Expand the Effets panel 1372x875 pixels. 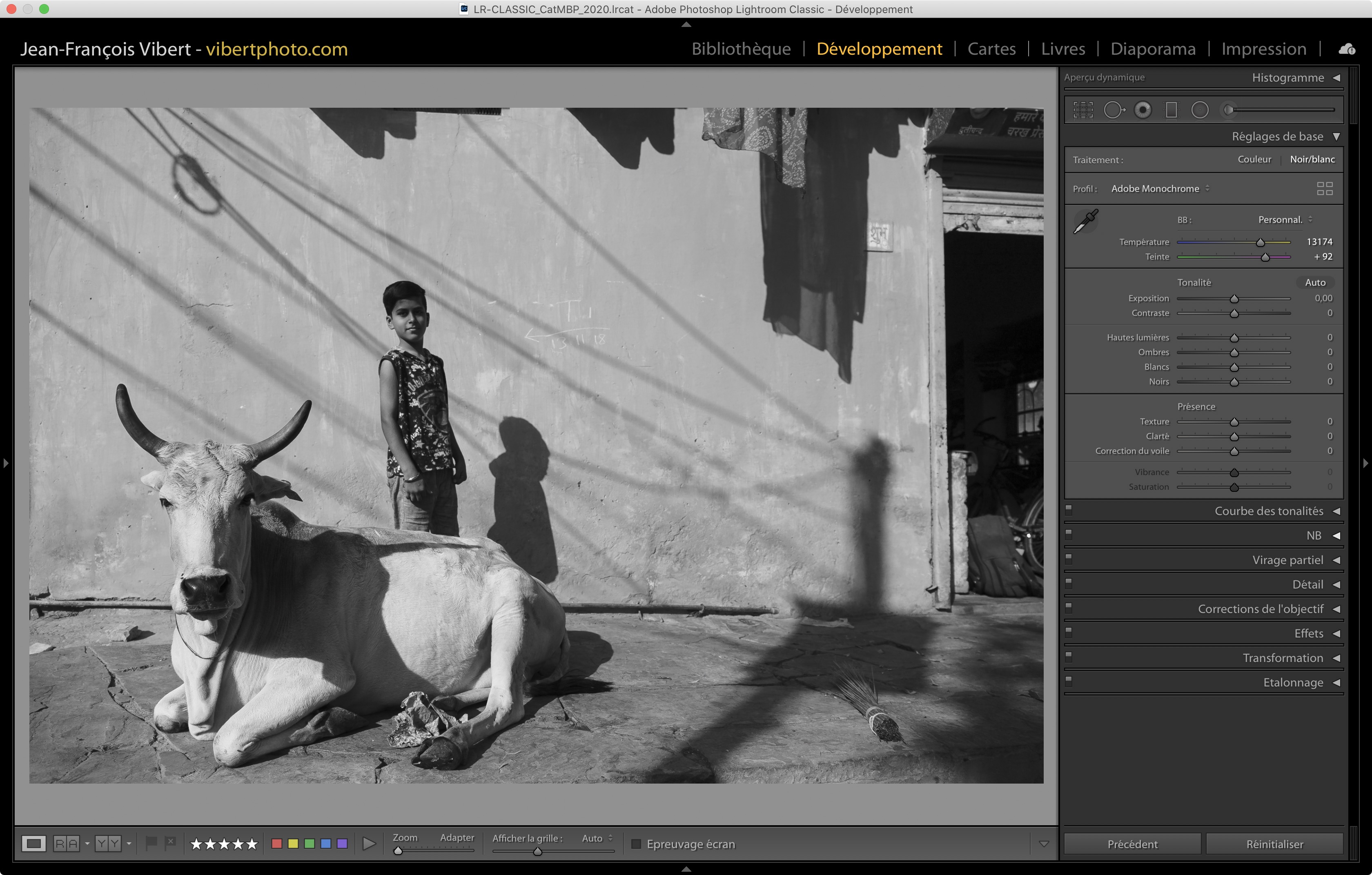click(1308, 633)
